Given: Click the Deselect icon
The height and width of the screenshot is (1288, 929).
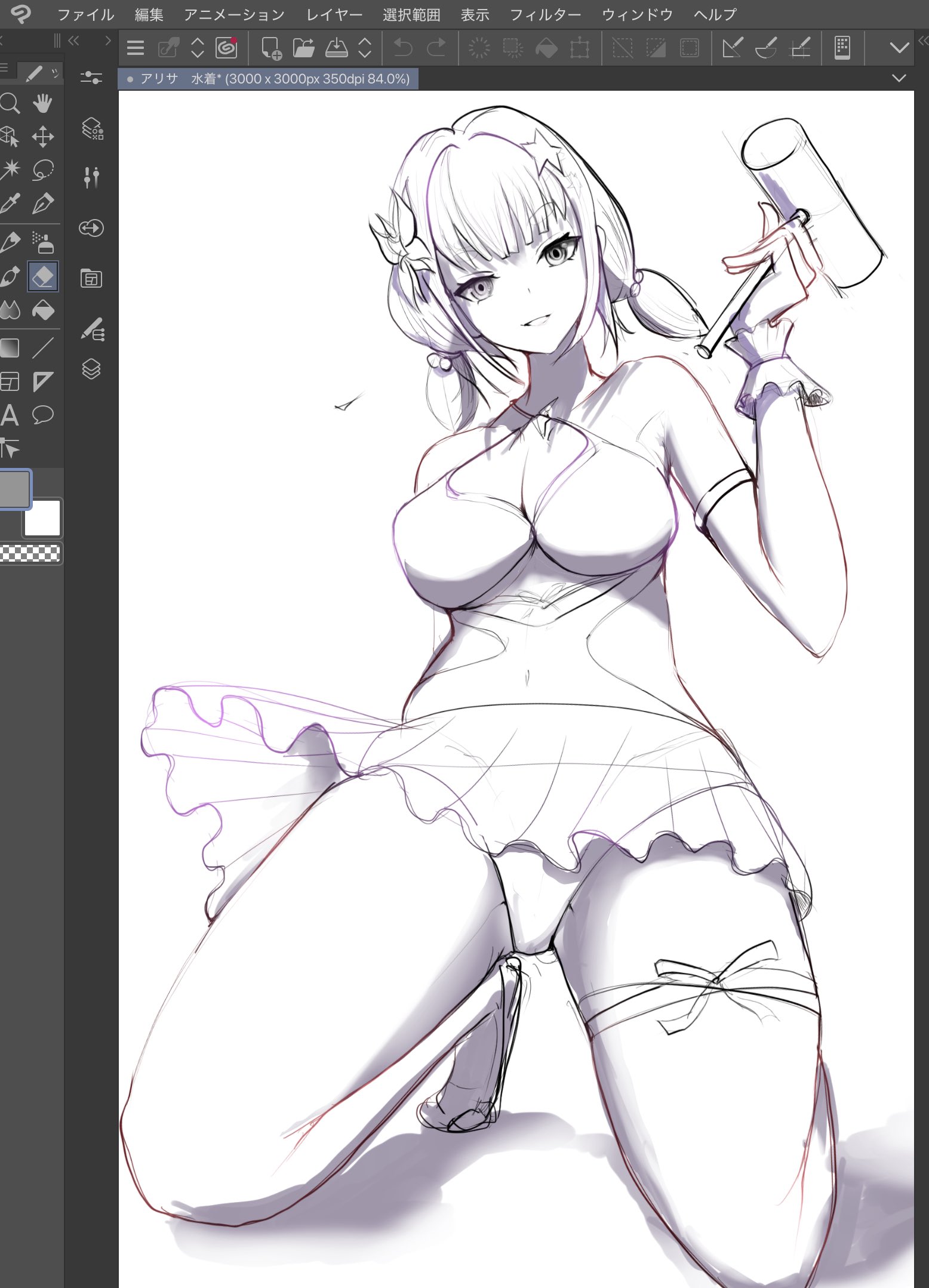Looking at the screenshot, I should [x=622, y=48].
